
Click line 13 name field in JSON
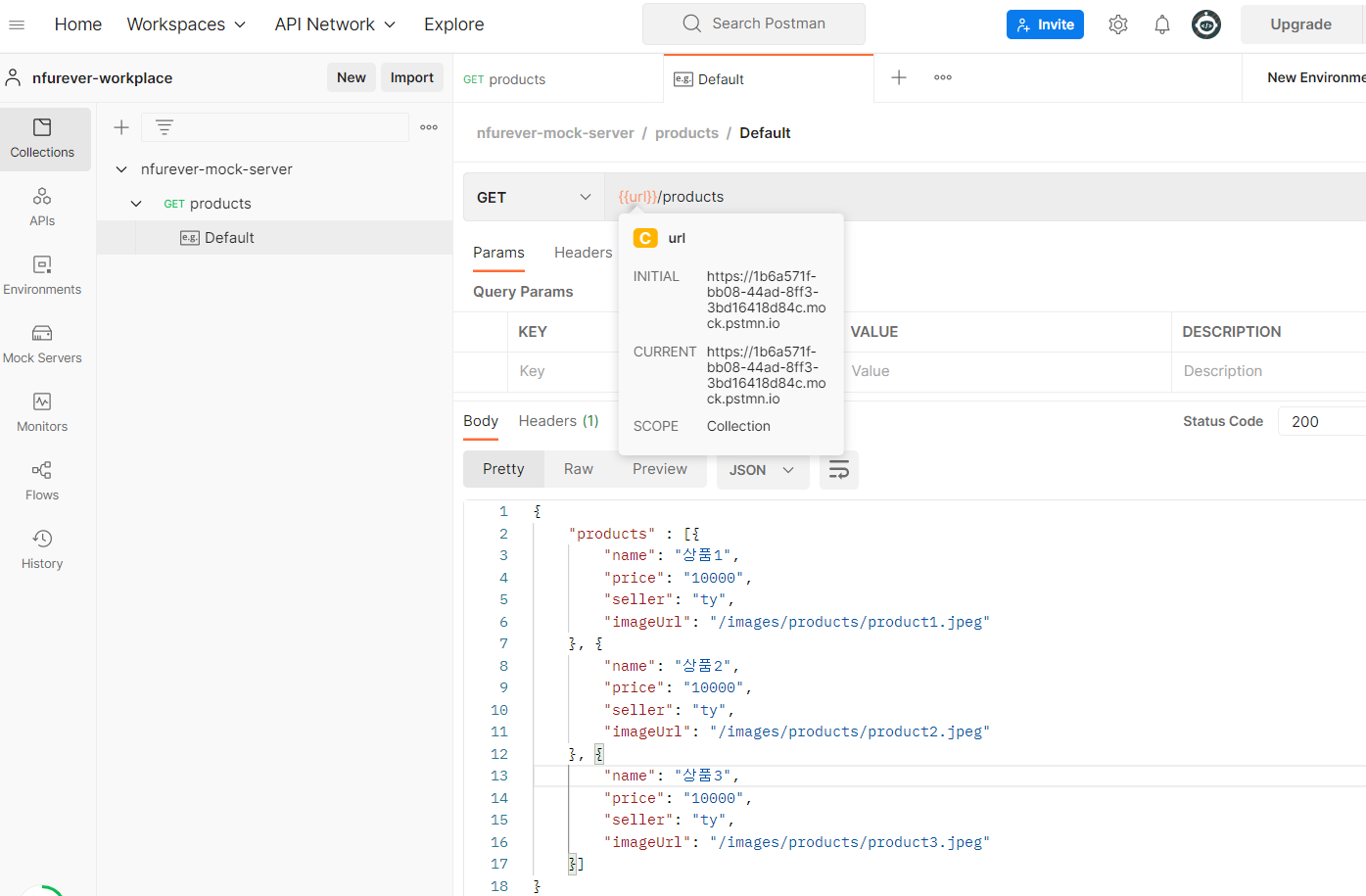672,776
